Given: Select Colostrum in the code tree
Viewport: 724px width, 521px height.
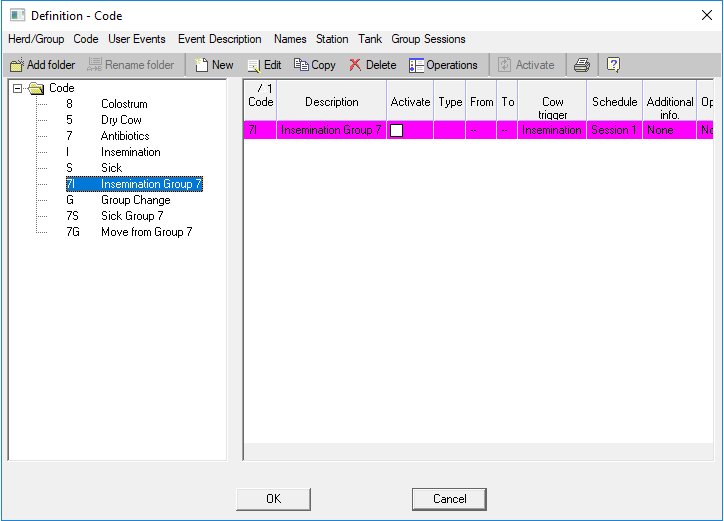Looking at the screenshot, I should 124,104.
